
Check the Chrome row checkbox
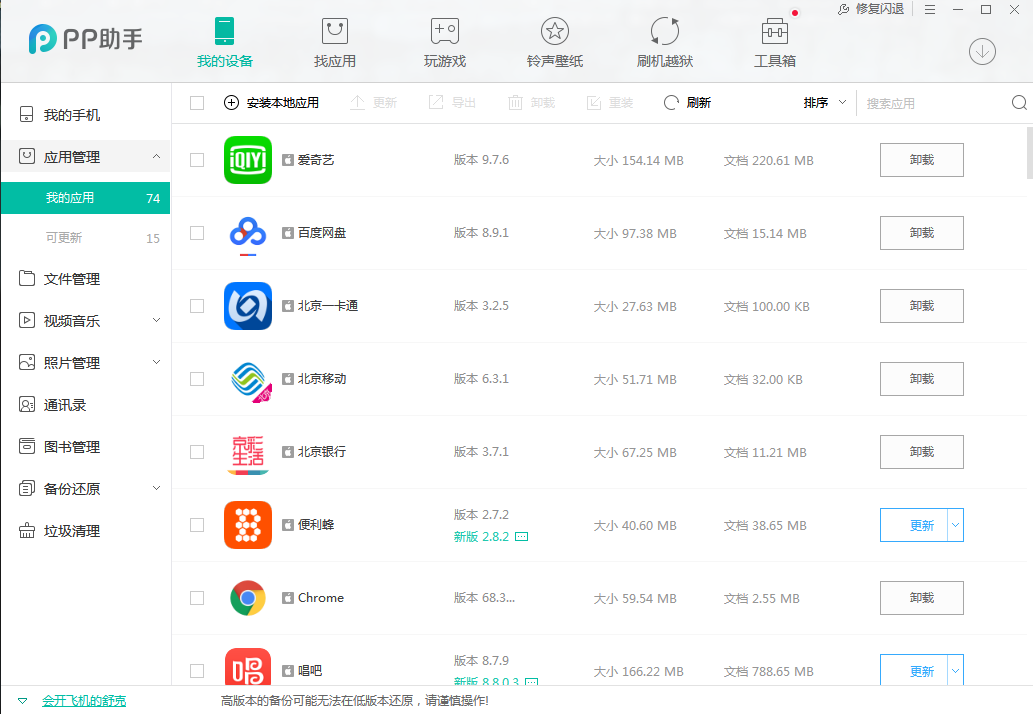tap(196, 598)
